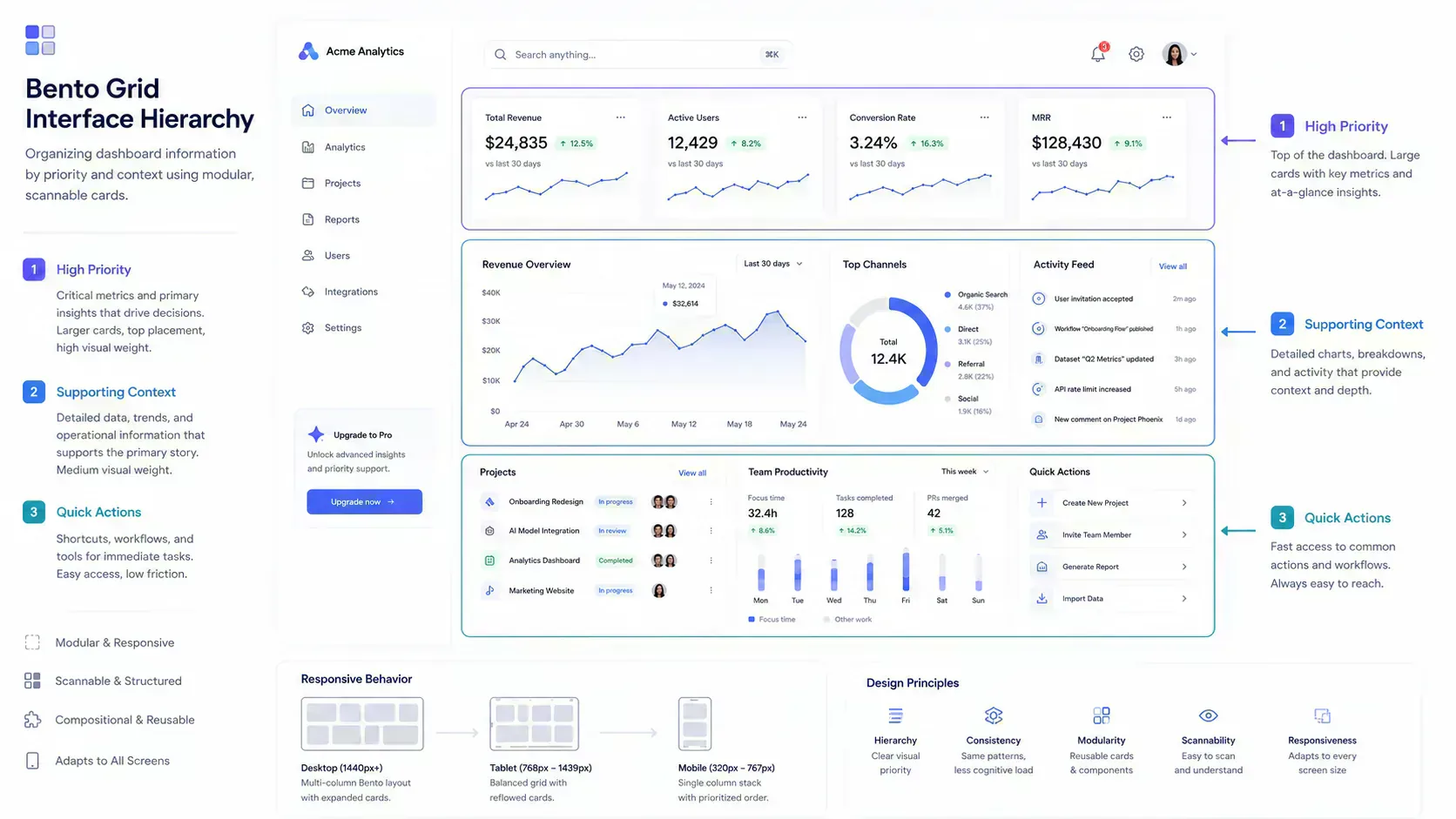Click 'New comment on Project Phoenix' entry
Screen dimensions: 1456x819
pos(1113,420)
